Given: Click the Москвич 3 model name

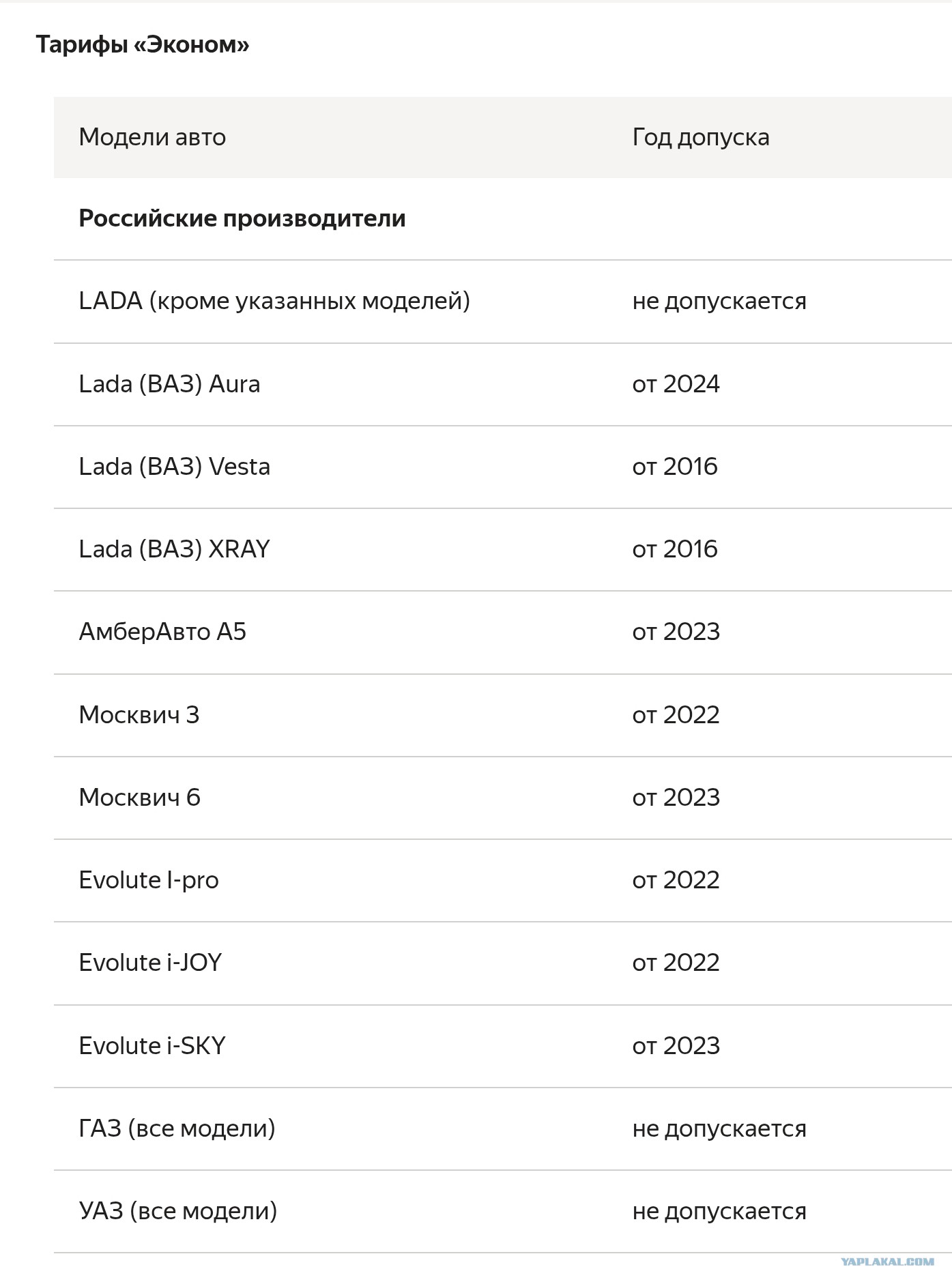Looking at the screenshot, I should [x=139, y=715].
